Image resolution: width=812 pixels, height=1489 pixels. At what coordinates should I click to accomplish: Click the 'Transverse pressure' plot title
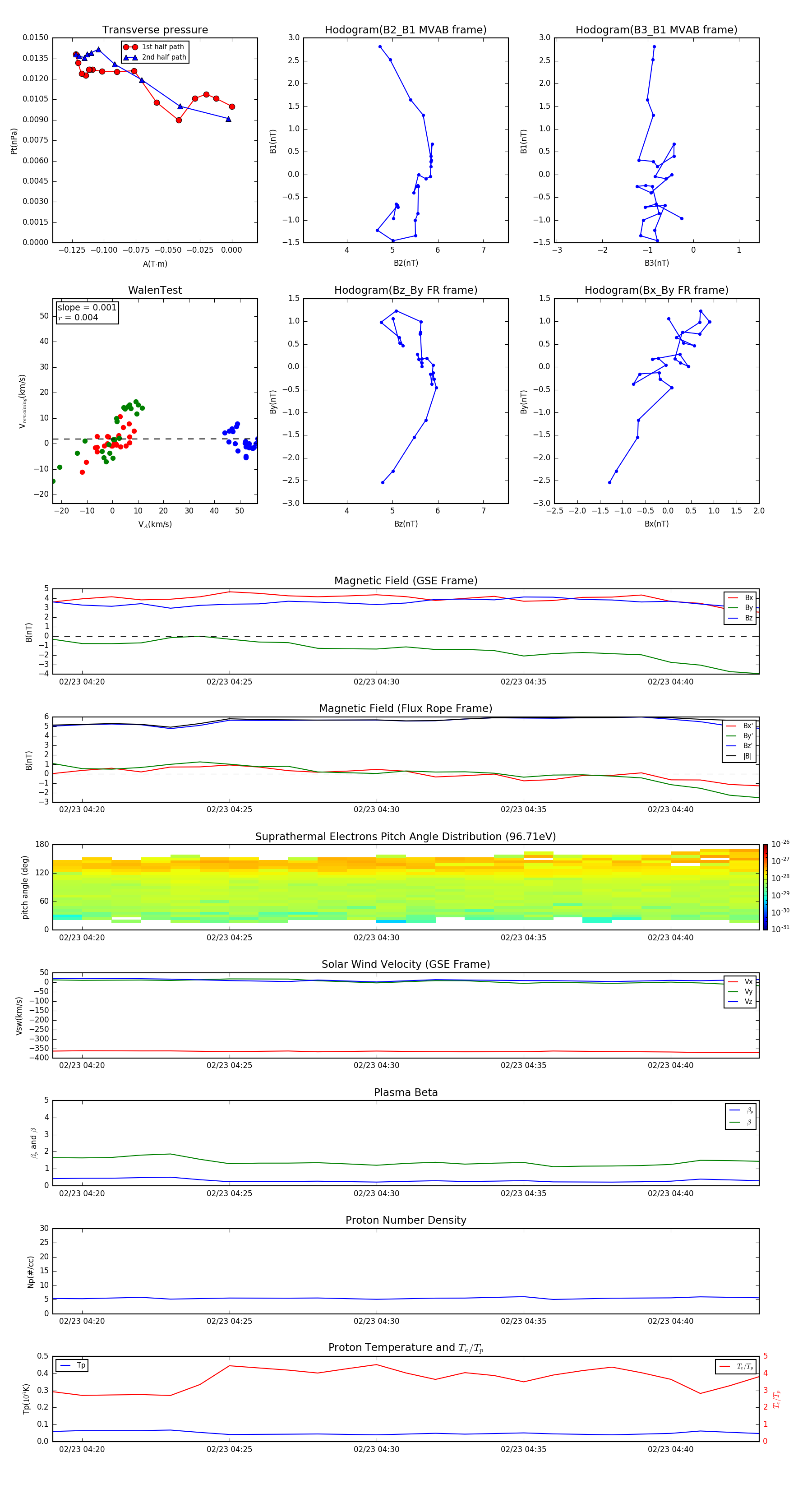click(x=155, y=30)
